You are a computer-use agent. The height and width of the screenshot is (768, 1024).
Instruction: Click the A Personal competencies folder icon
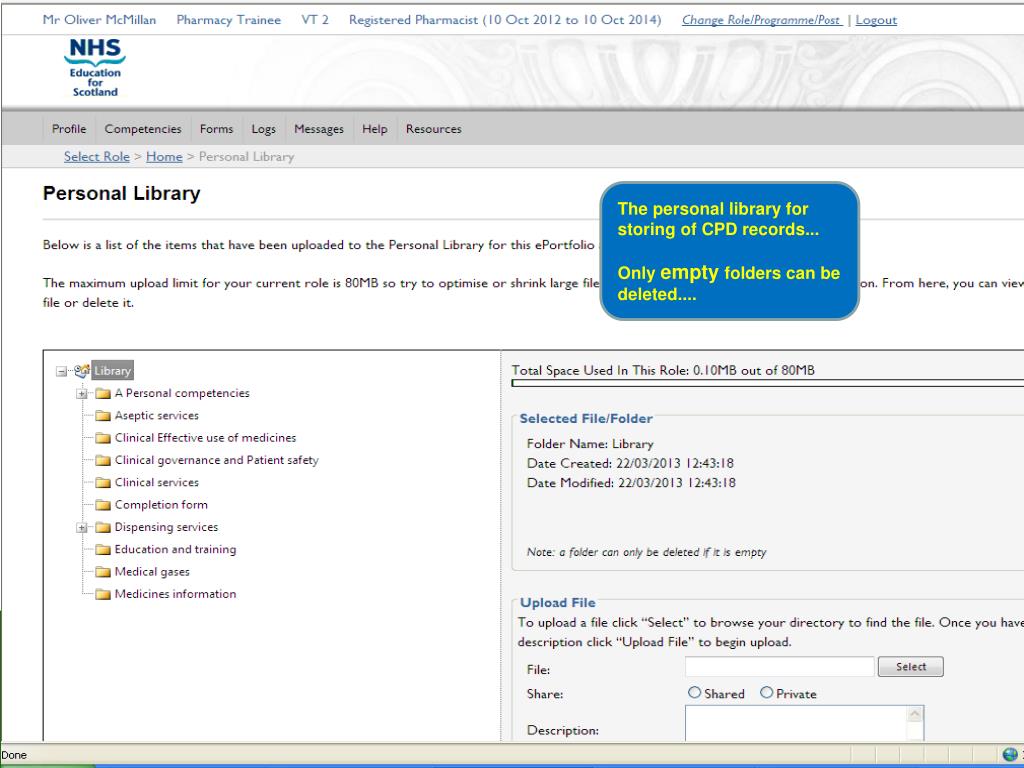[x=103, y=393]
